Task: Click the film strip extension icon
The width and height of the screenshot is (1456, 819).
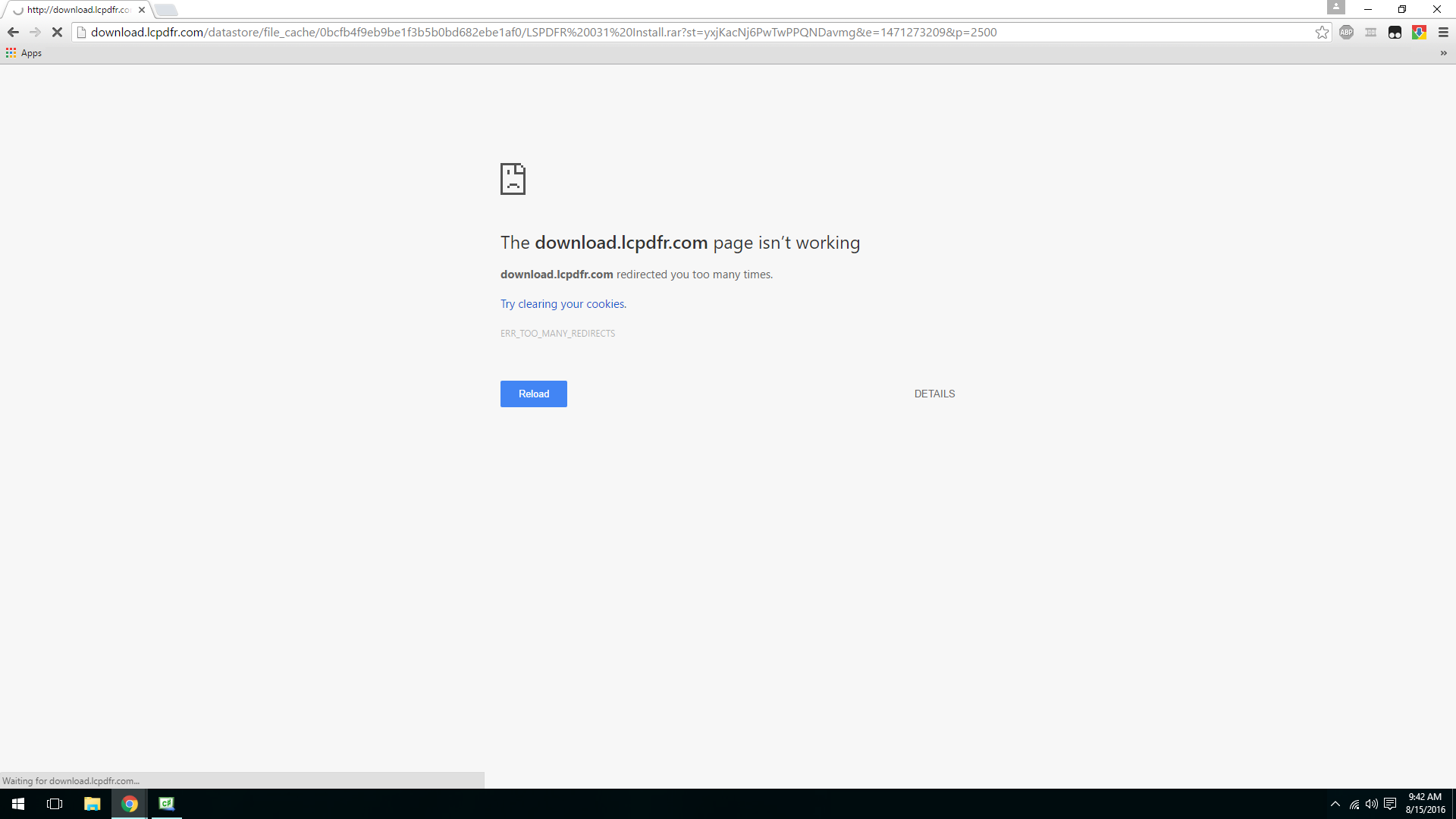Action: (1370, 32)
